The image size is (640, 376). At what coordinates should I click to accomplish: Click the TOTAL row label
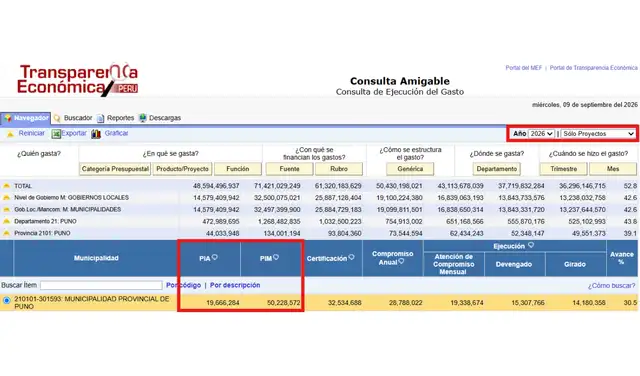23,186
